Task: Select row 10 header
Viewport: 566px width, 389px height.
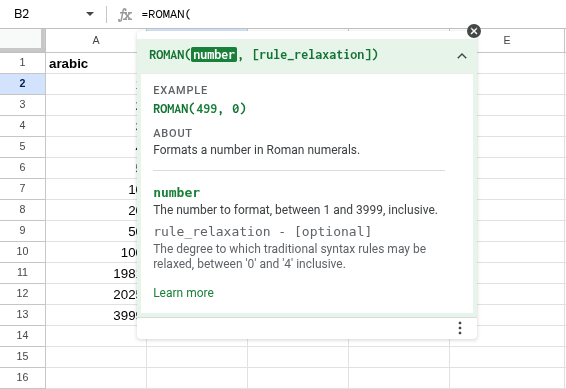Action: point(22,251)
